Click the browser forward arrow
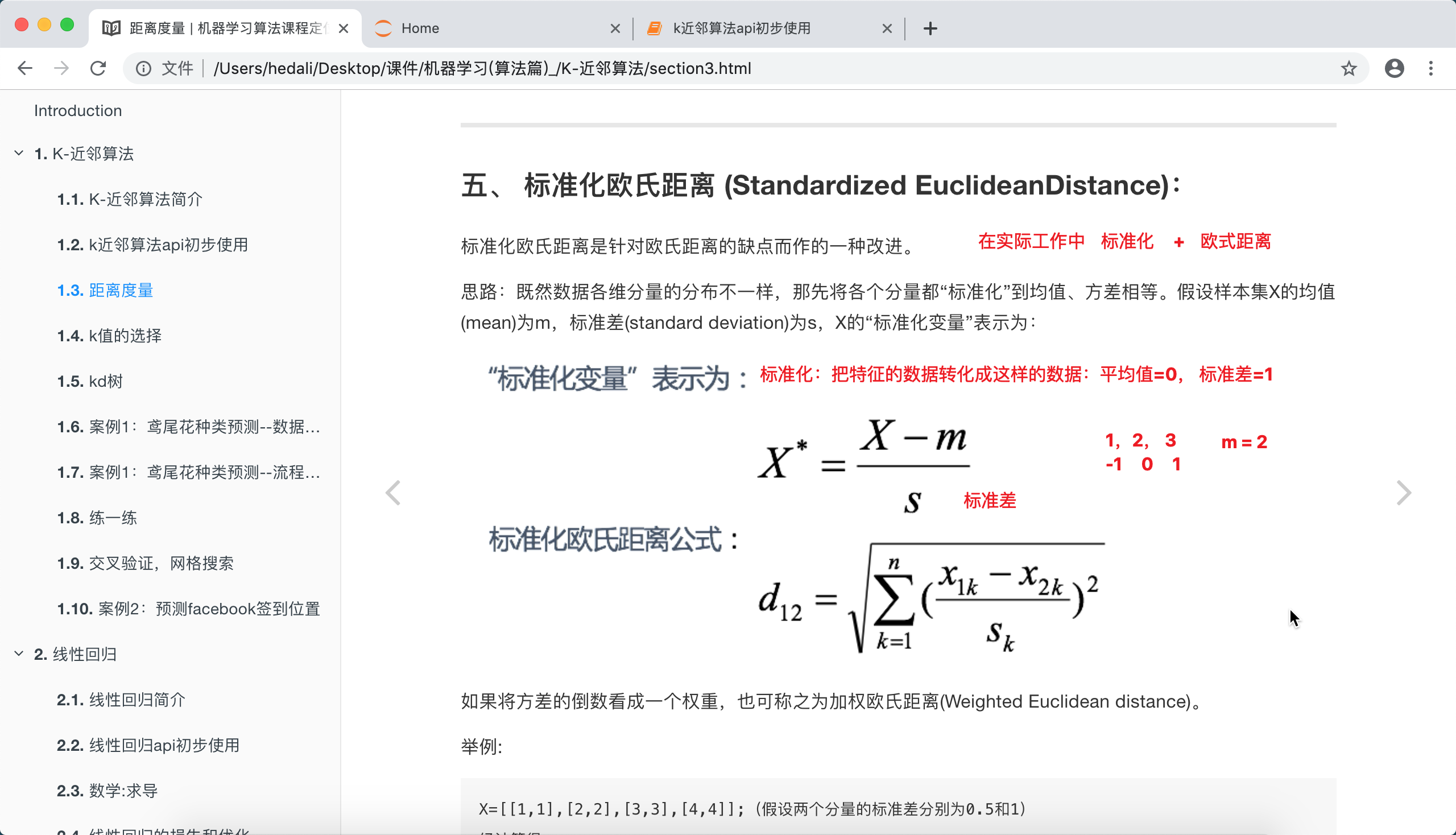Screen dimensions: 1456x835 pos(61,68)
